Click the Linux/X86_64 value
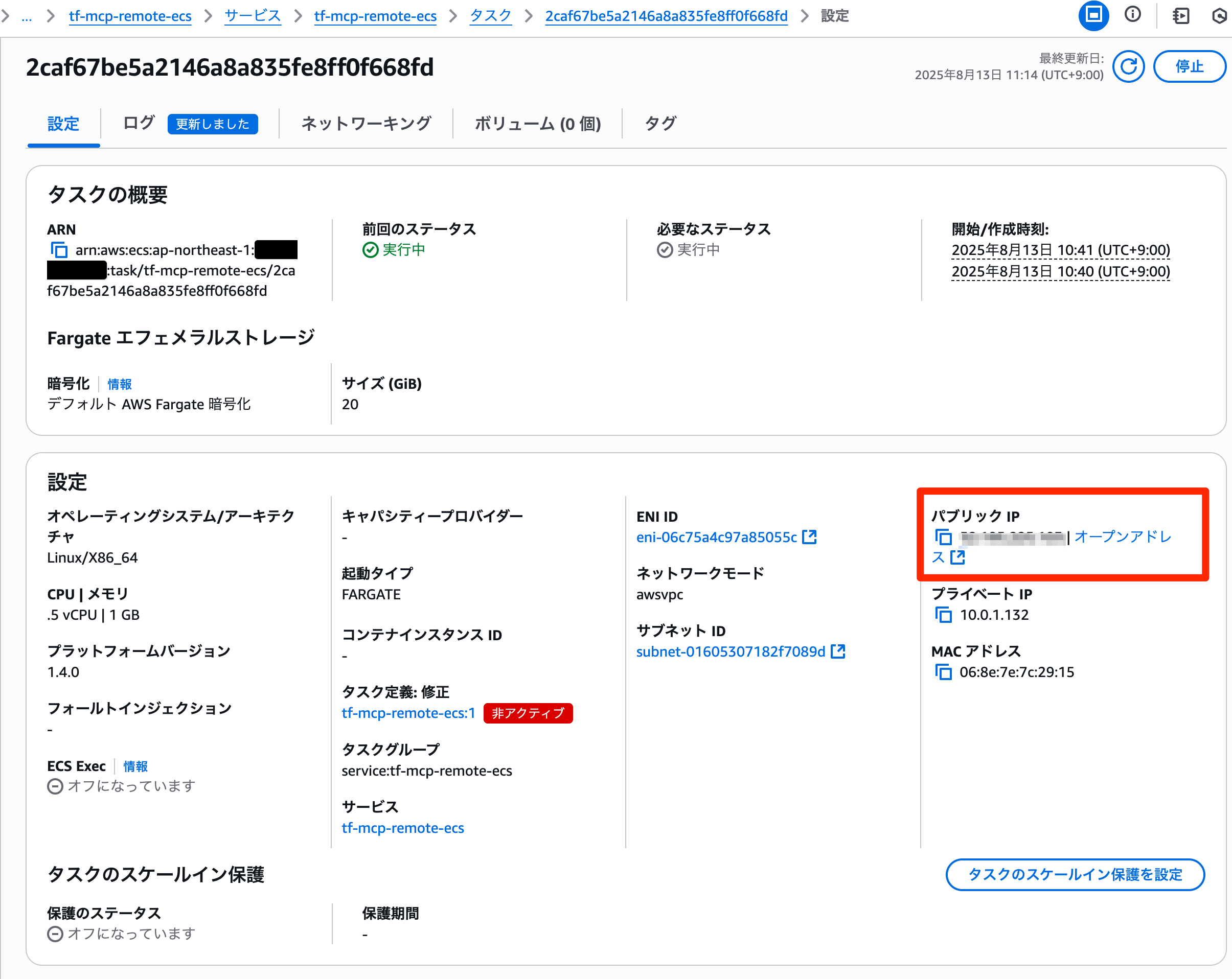 (92, 557)
